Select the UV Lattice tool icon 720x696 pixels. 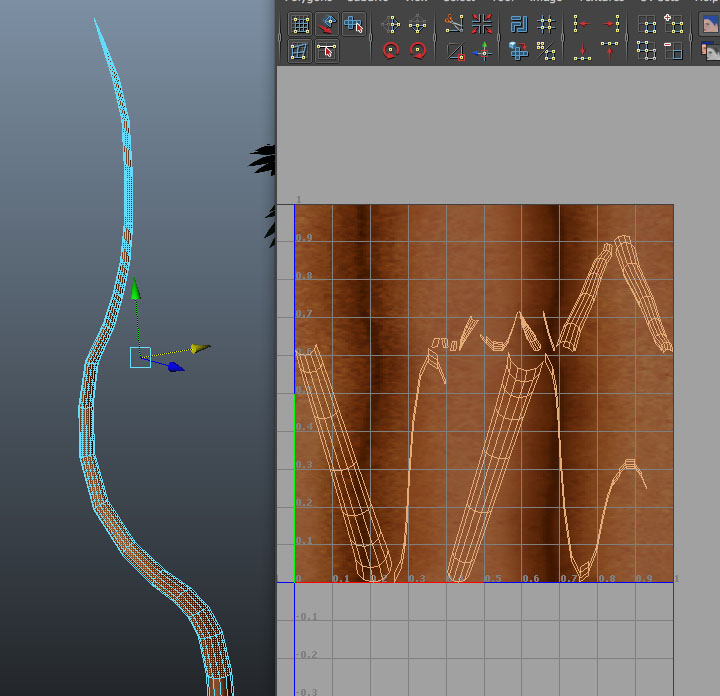(300, 24)
